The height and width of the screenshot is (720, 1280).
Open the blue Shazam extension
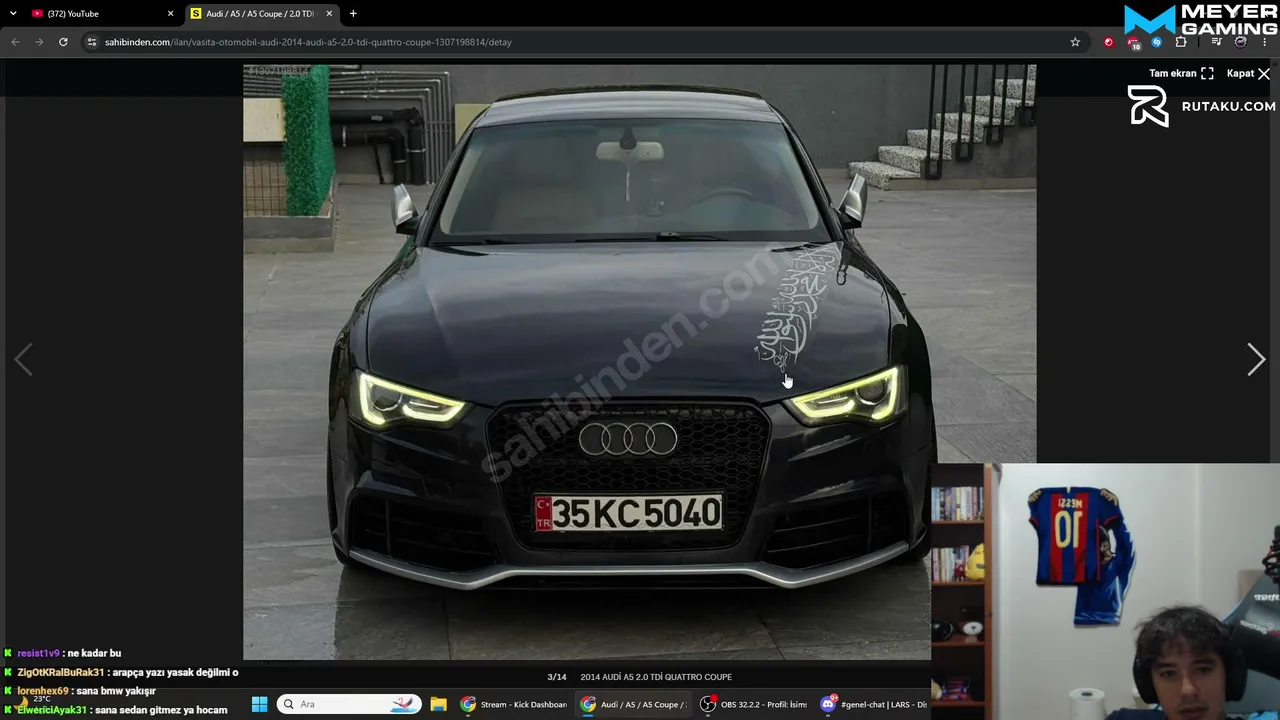1157,42
